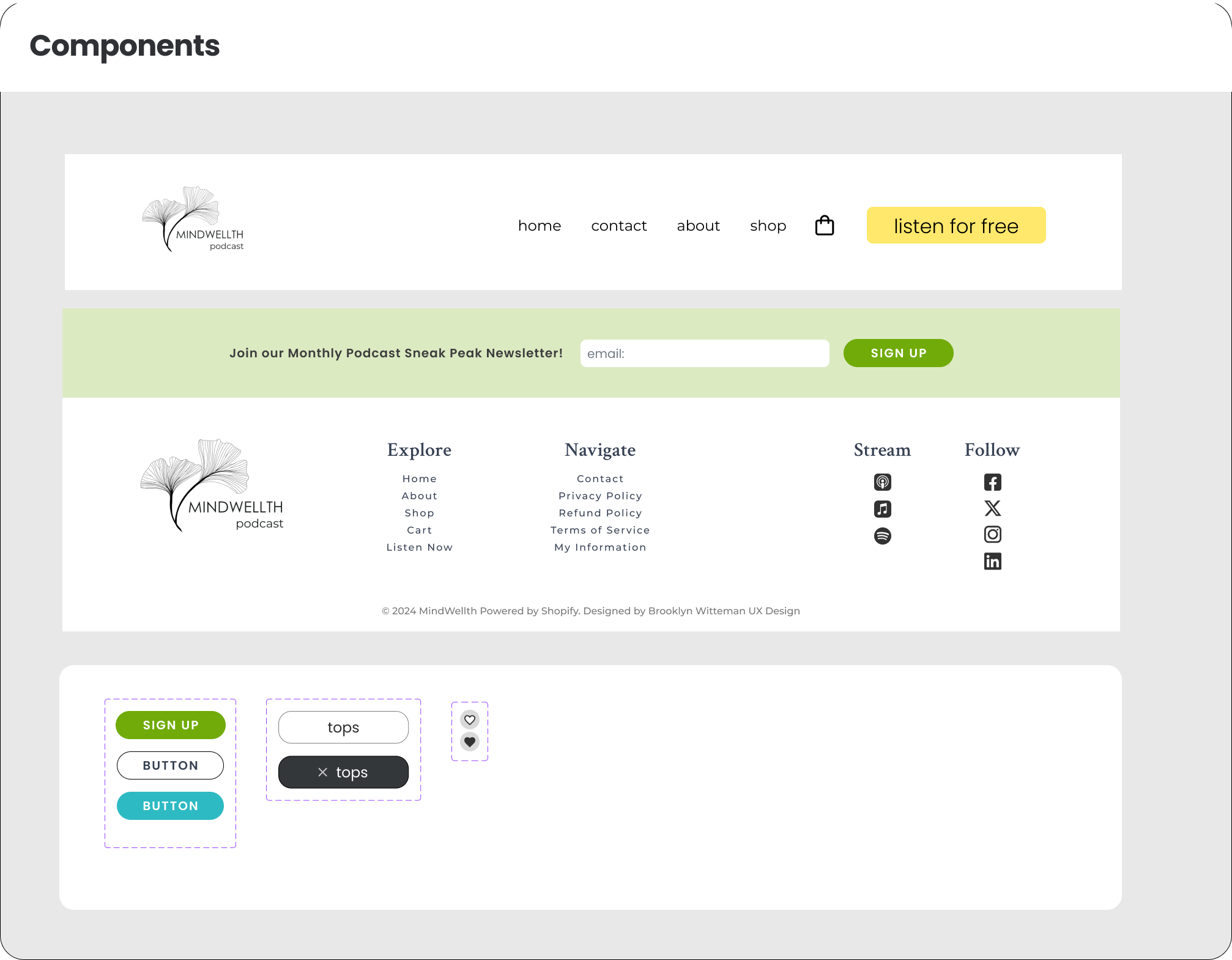Click the shopping bag cart icon
The image size is (1232, 960).
825,226
